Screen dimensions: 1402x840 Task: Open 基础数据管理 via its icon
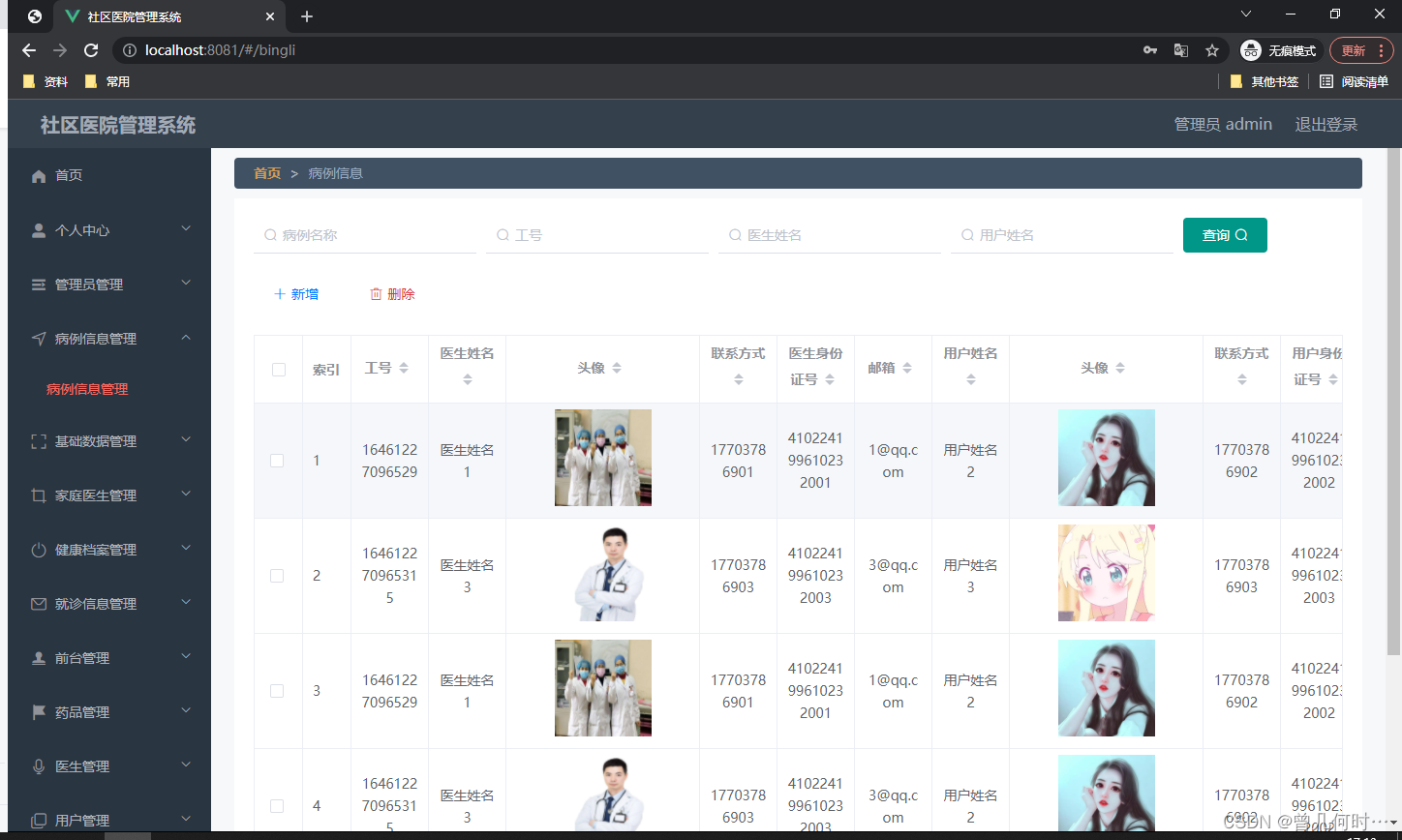(x=37, y=440)
